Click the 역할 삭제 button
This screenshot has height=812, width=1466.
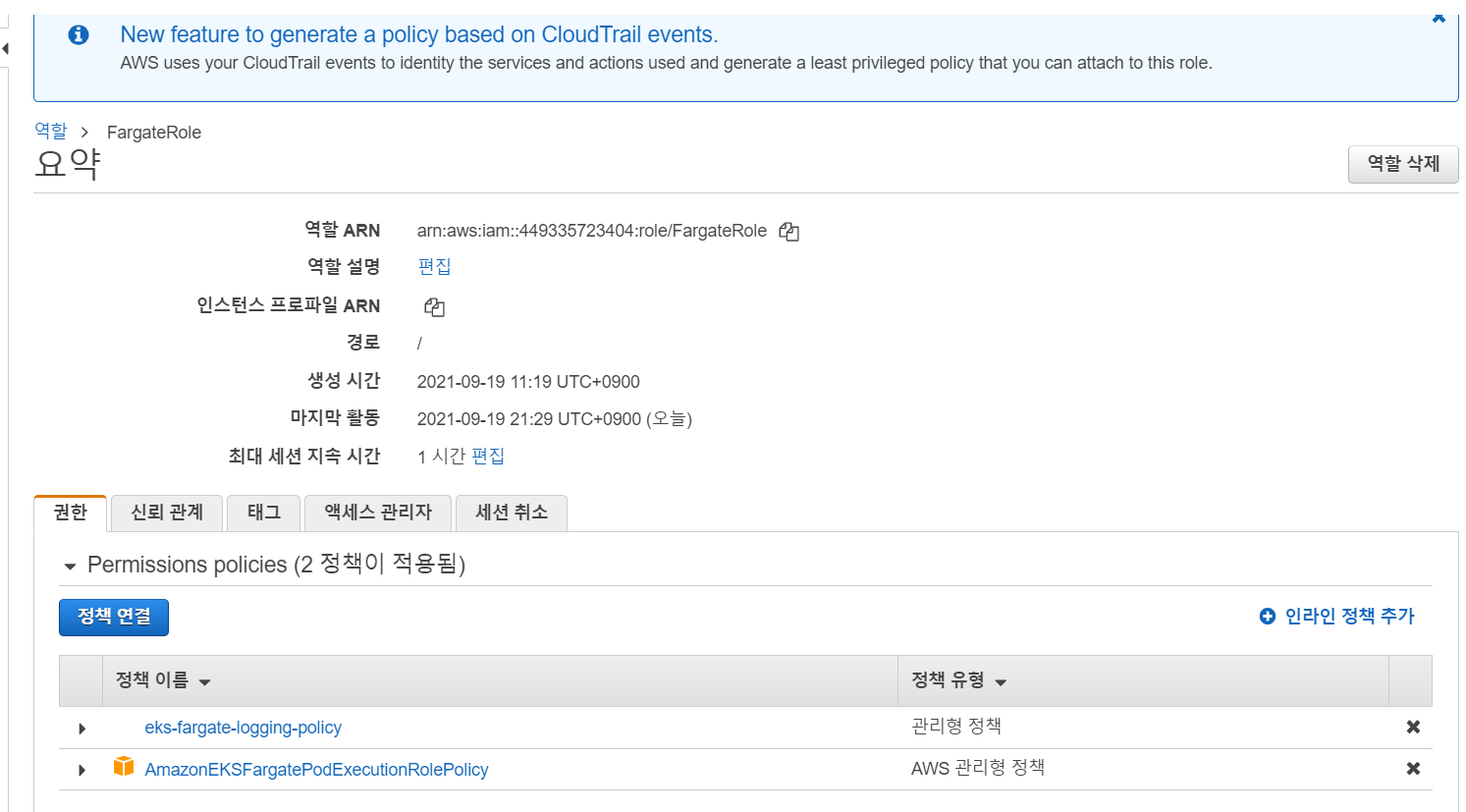(1403, 164)
